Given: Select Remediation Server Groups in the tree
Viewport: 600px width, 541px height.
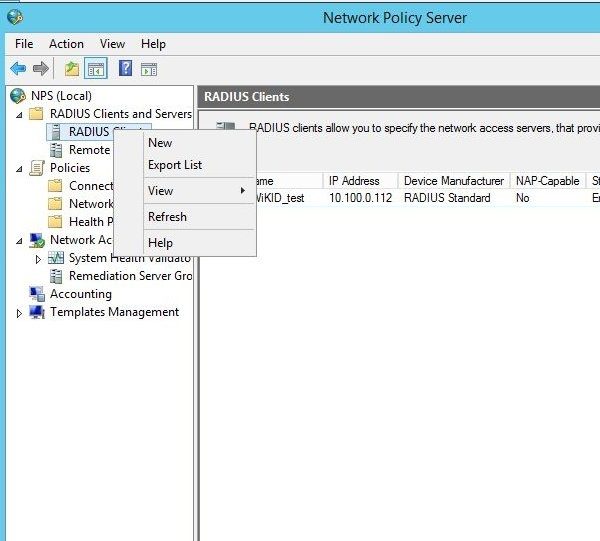Looking at the screenshot, I should [130, 276].
